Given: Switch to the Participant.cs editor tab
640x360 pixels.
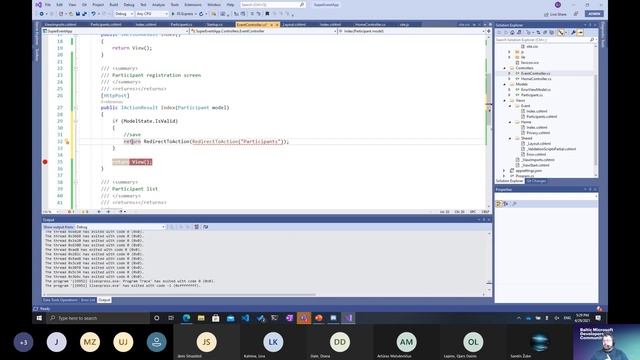Looking at the screenshot, I should pos(182,24).
